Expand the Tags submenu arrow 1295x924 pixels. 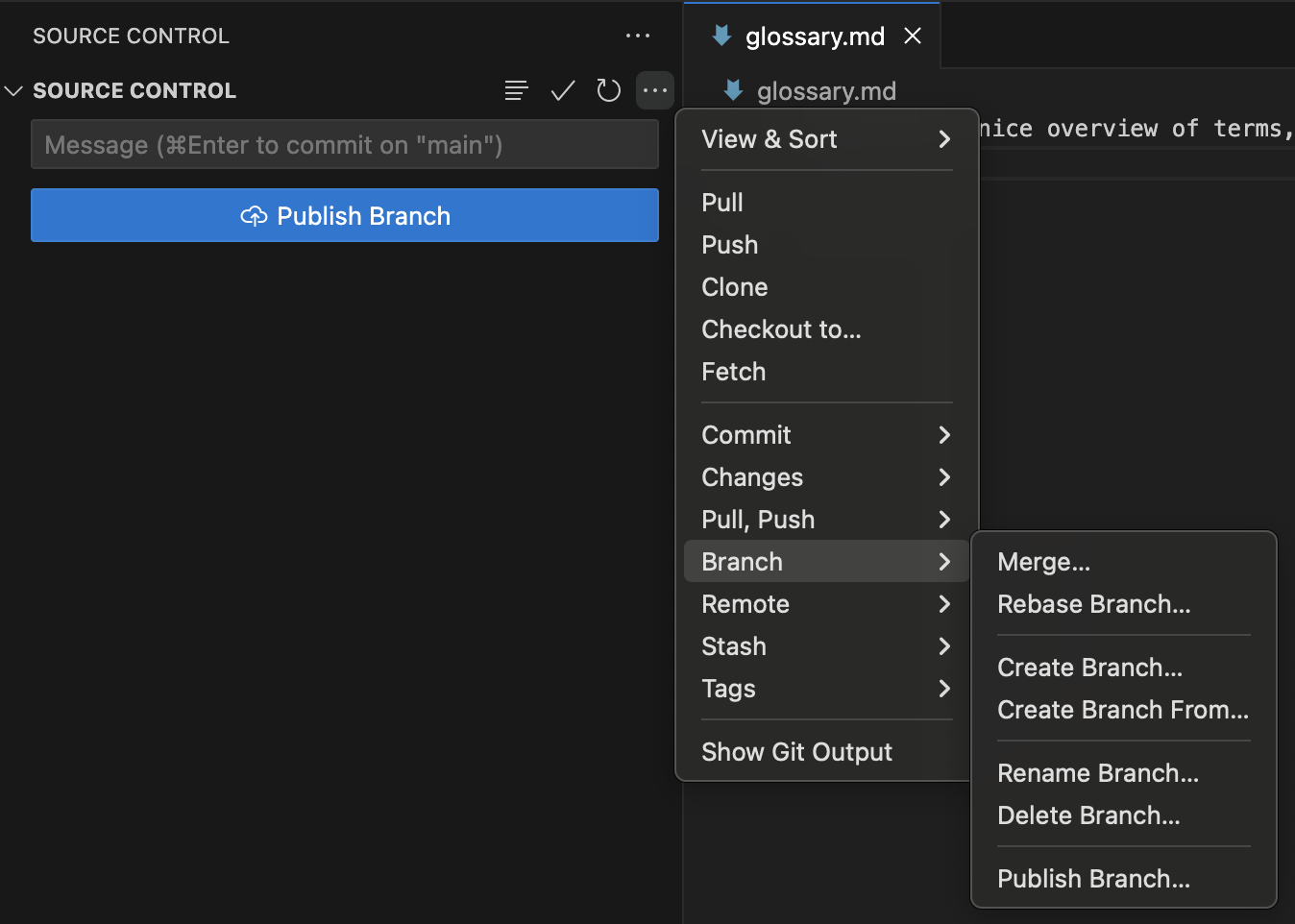point(944,689)
